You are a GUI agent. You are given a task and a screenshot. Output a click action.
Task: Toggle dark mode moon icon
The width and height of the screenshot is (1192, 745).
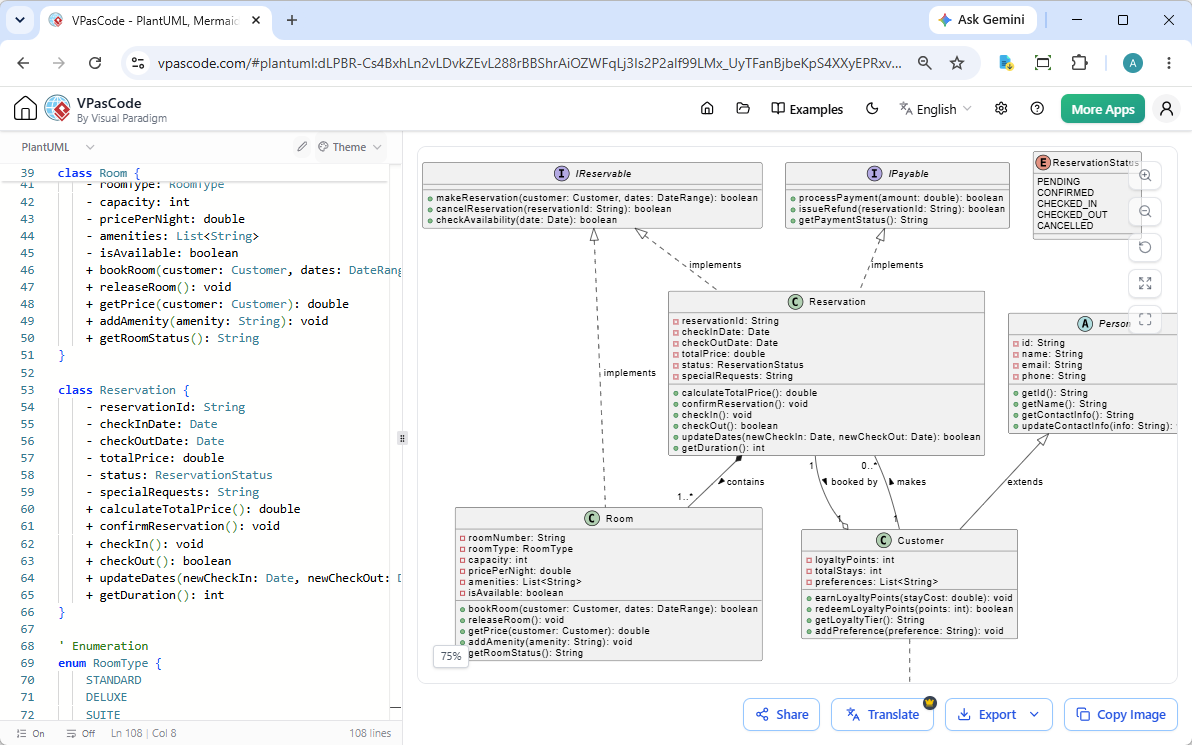[872, 109]
